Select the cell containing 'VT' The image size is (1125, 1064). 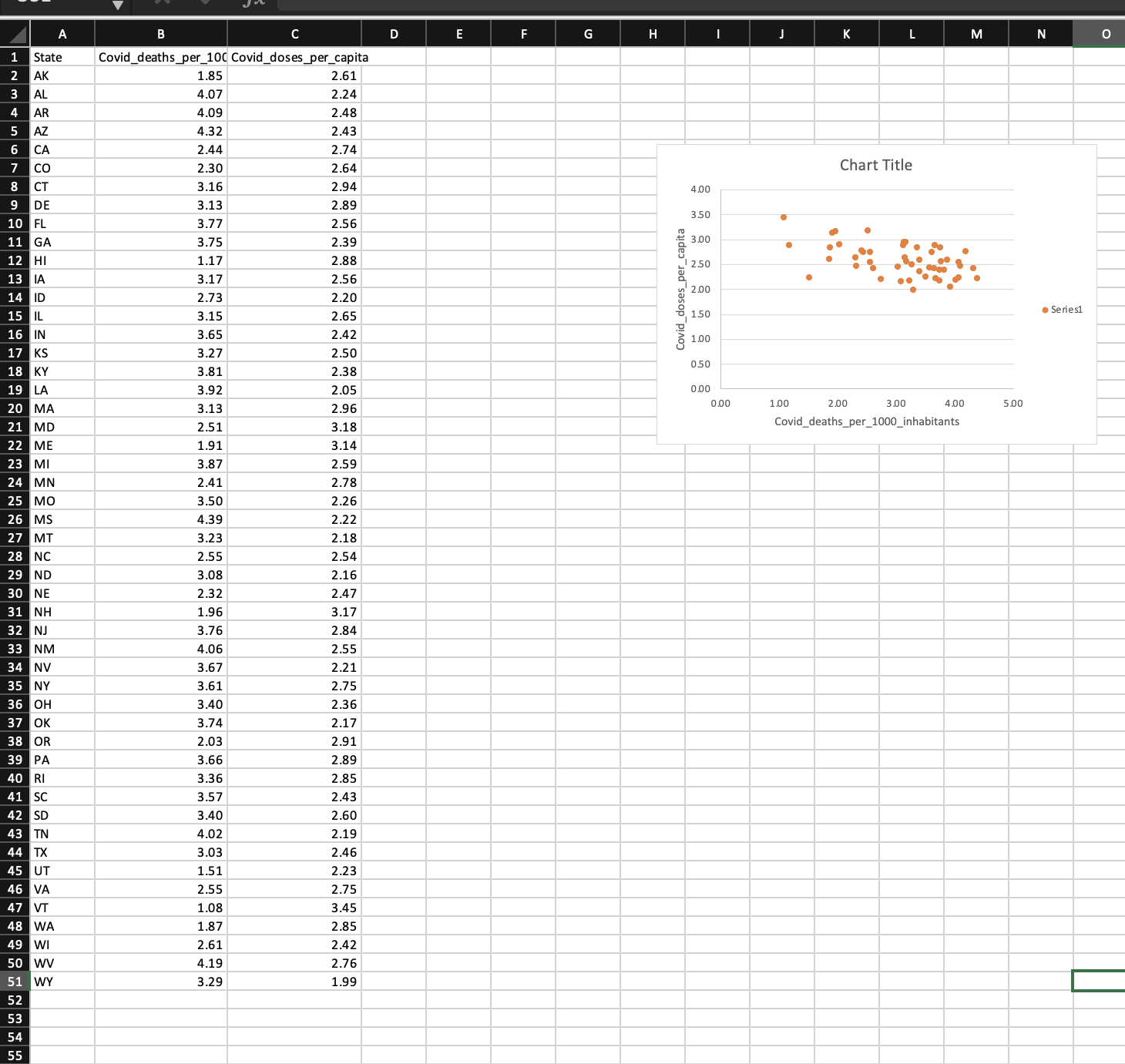62,908
